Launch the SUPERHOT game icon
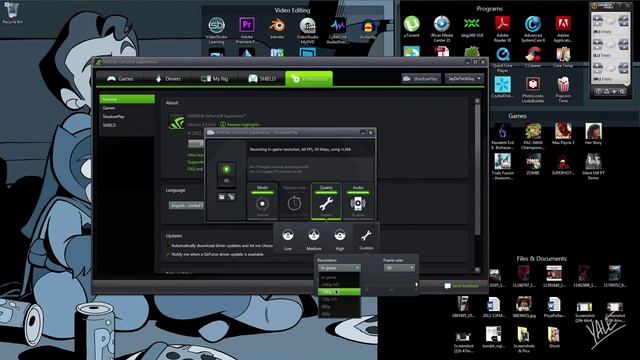The height and width of the screenshot is (360, 640). pos(563,164)
